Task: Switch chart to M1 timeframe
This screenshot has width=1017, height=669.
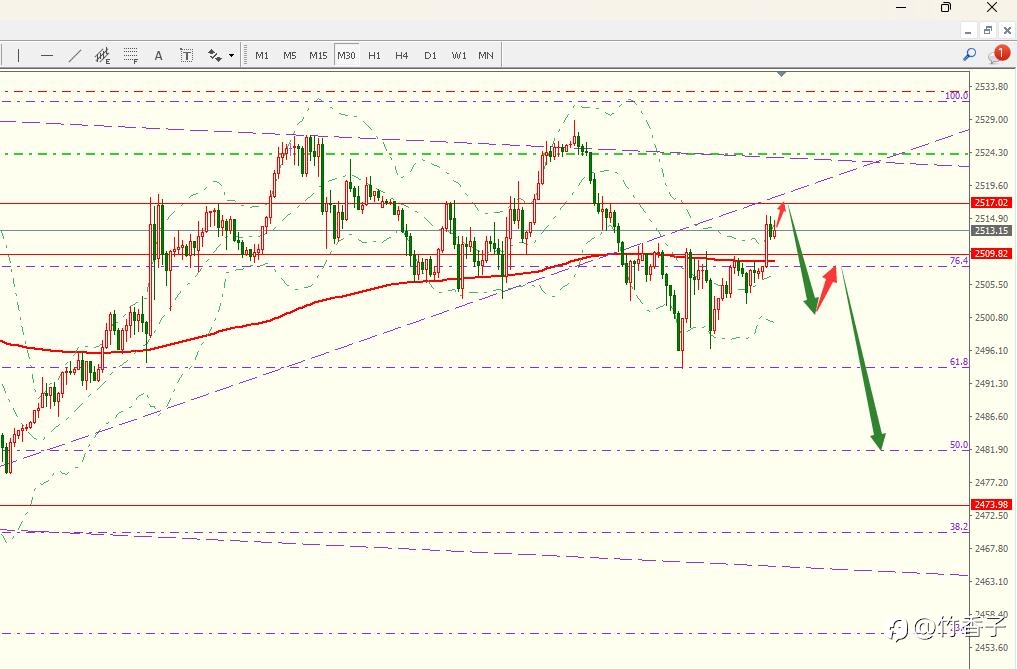Action: click(262, 56)
